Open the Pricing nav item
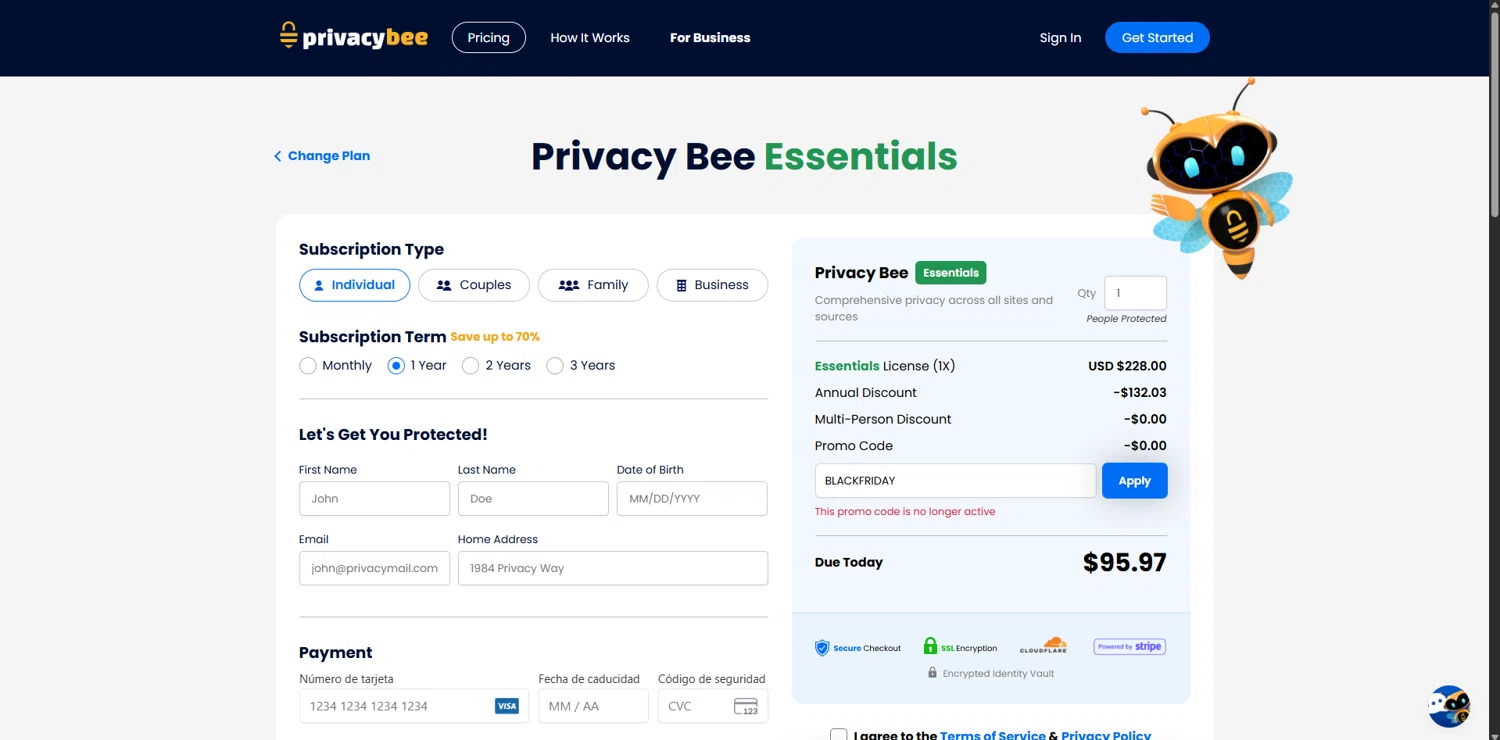This screenshot has width=1500, height=740. (x=489, y=38)
